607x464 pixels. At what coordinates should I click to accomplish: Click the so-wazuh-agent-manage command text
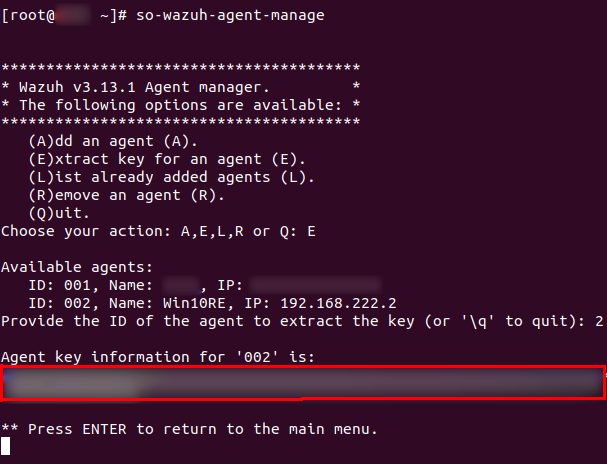230,15
